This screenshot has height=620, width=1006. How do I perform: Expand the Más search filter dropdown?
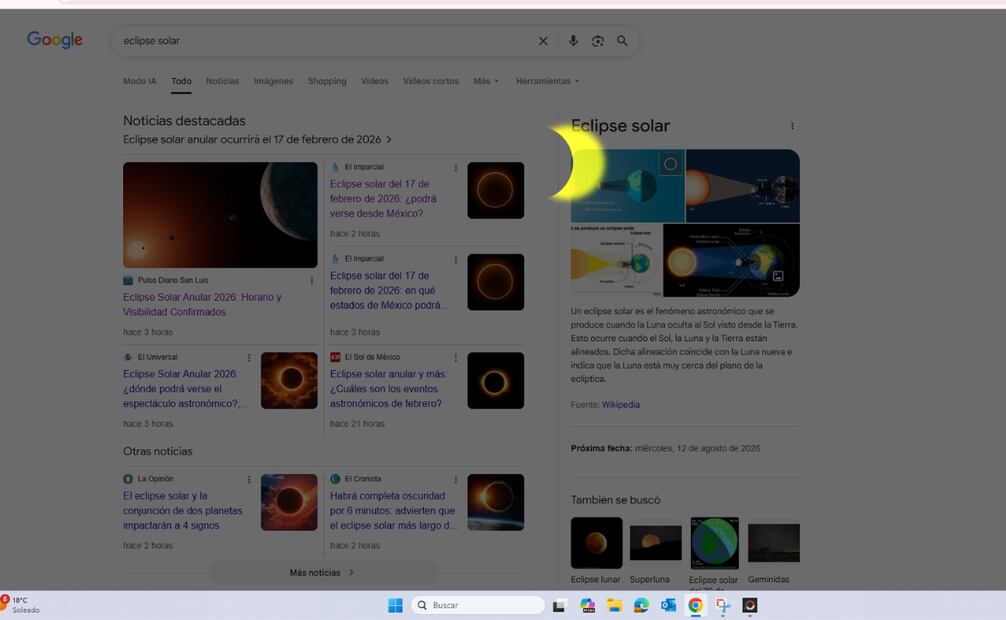[x=486, y=81]
